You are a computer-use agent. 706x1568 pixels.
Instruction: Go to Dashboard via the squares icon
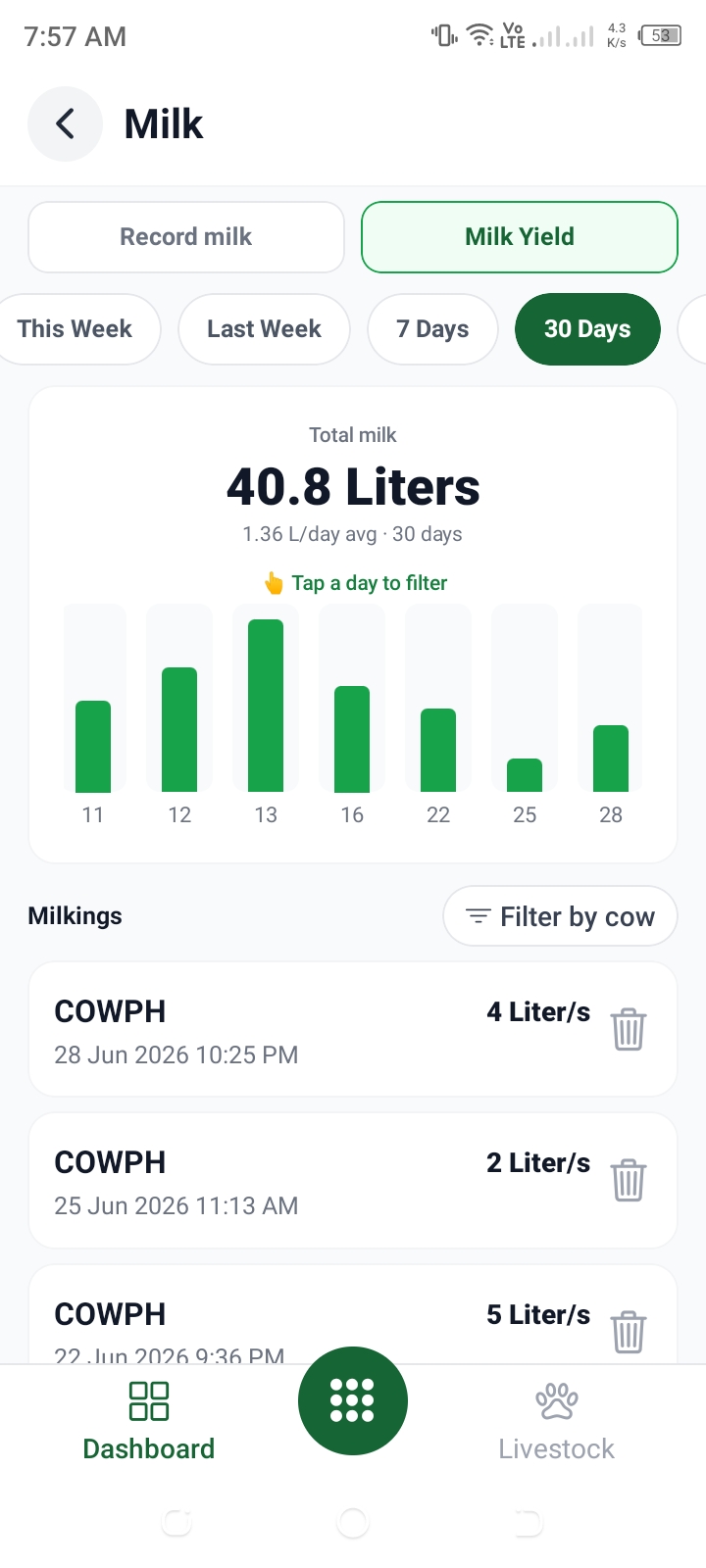149,1400
